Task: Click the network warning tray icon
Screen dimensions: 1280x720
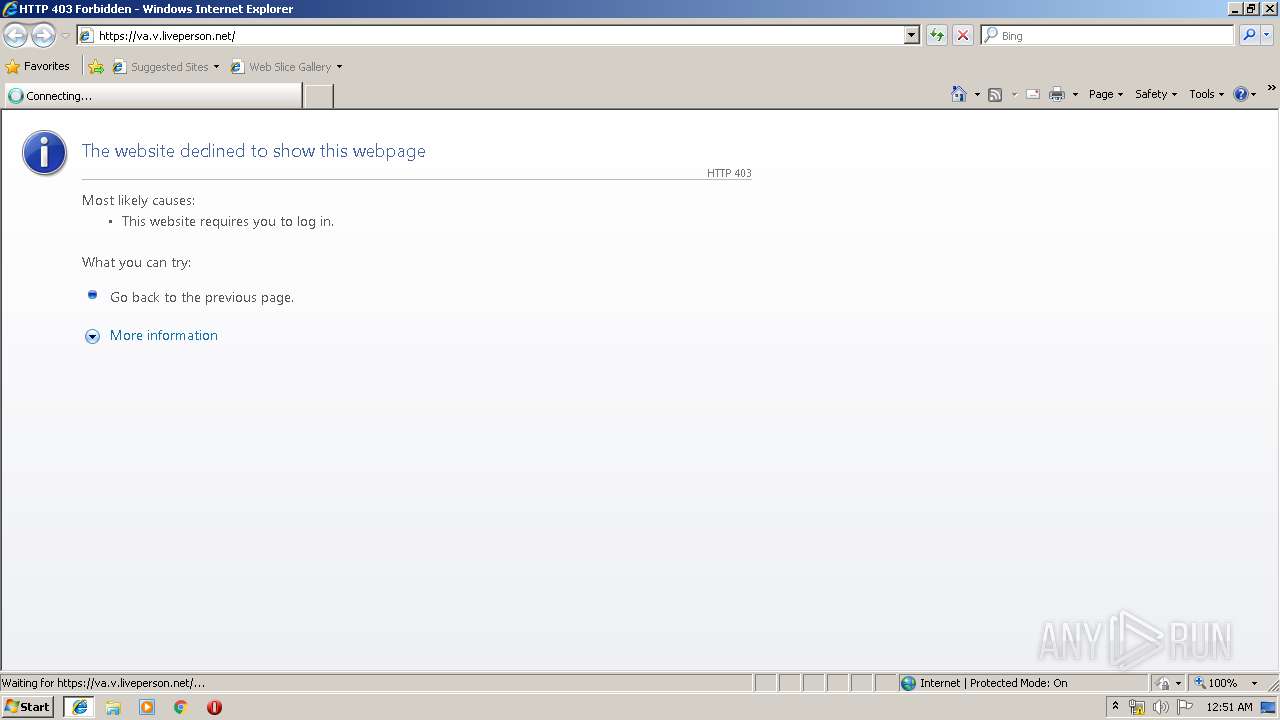Action: coord(1137,707)
